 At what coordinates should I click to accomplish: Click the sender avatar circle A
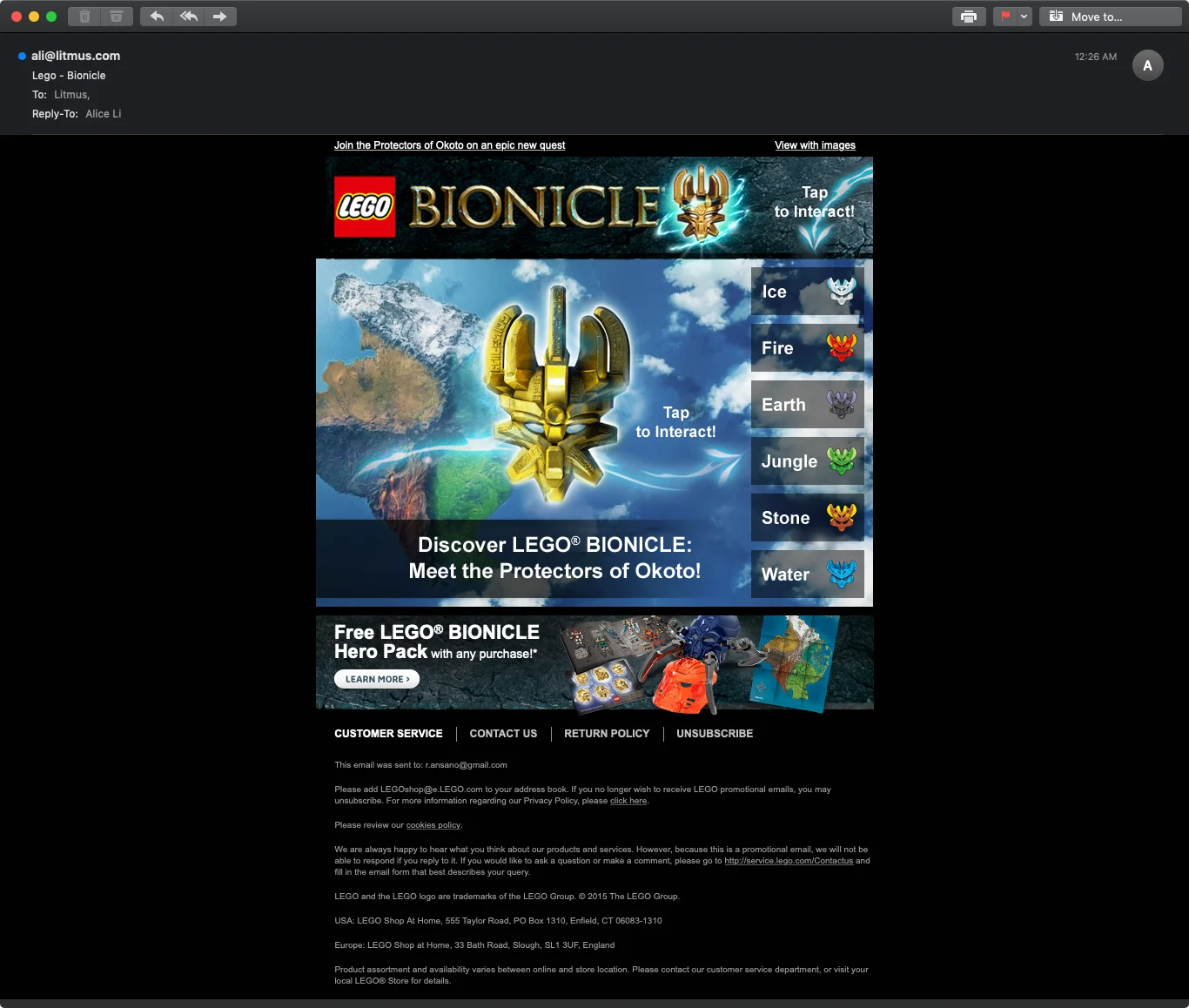coord(1147,65)
